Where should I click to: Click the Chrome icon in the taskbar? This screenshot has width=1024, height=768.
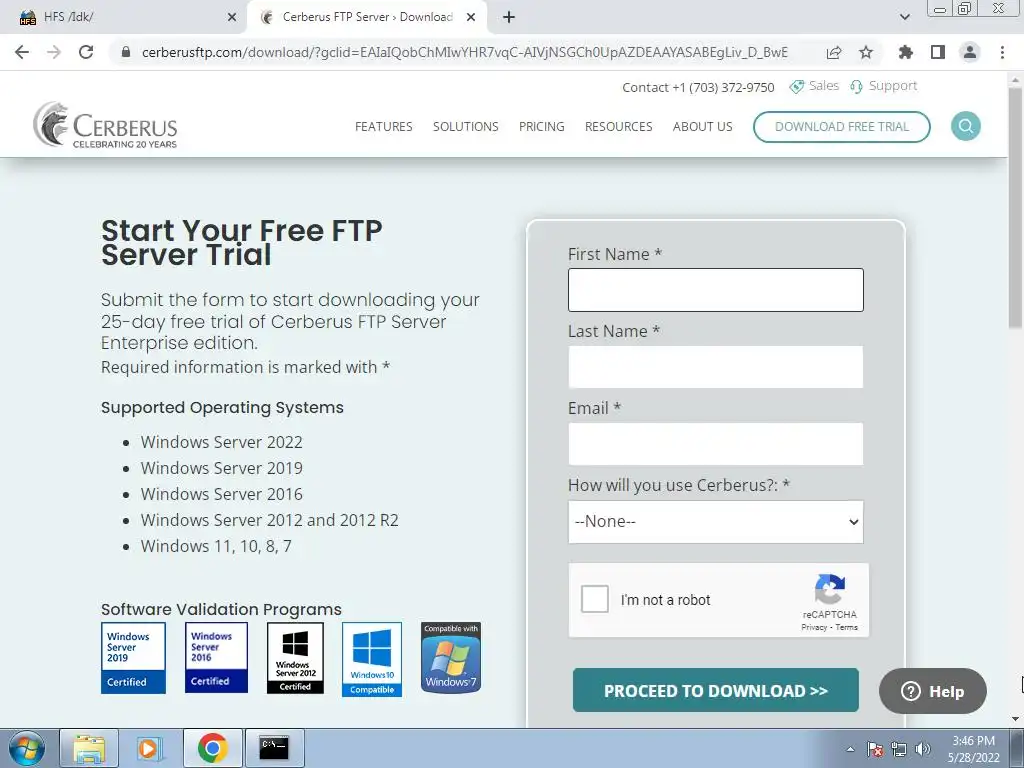tap(212, 748)
